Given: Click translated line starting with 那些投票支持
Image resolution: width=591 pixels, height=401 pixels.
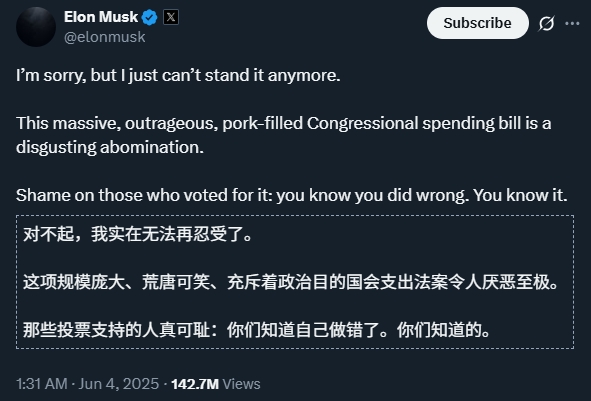Looking at the screenshot, I should tap(257, 330).
